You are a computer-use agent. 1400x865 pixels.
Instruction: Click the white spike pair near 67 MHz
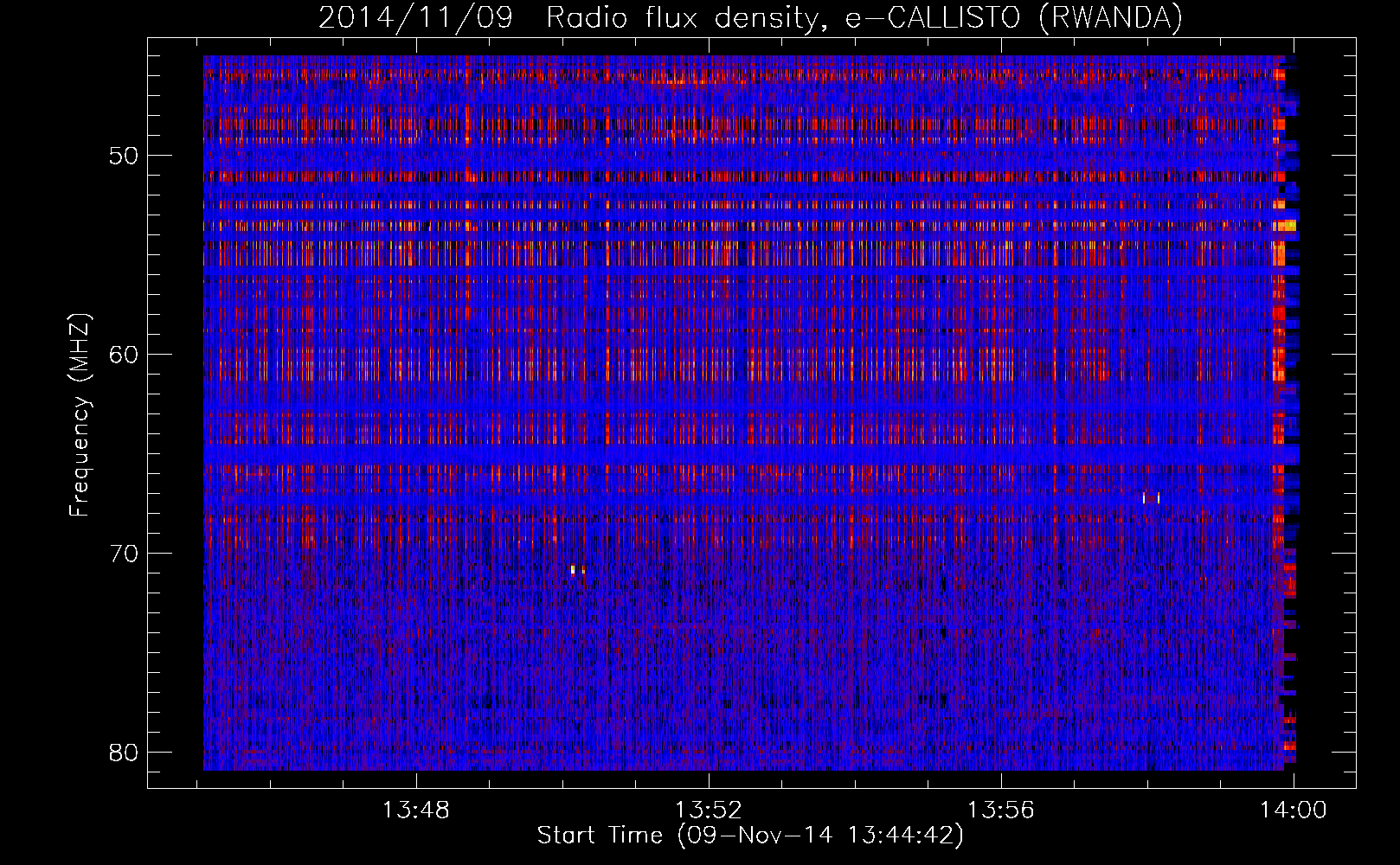pyautogui.click(x=1151, y=498)
